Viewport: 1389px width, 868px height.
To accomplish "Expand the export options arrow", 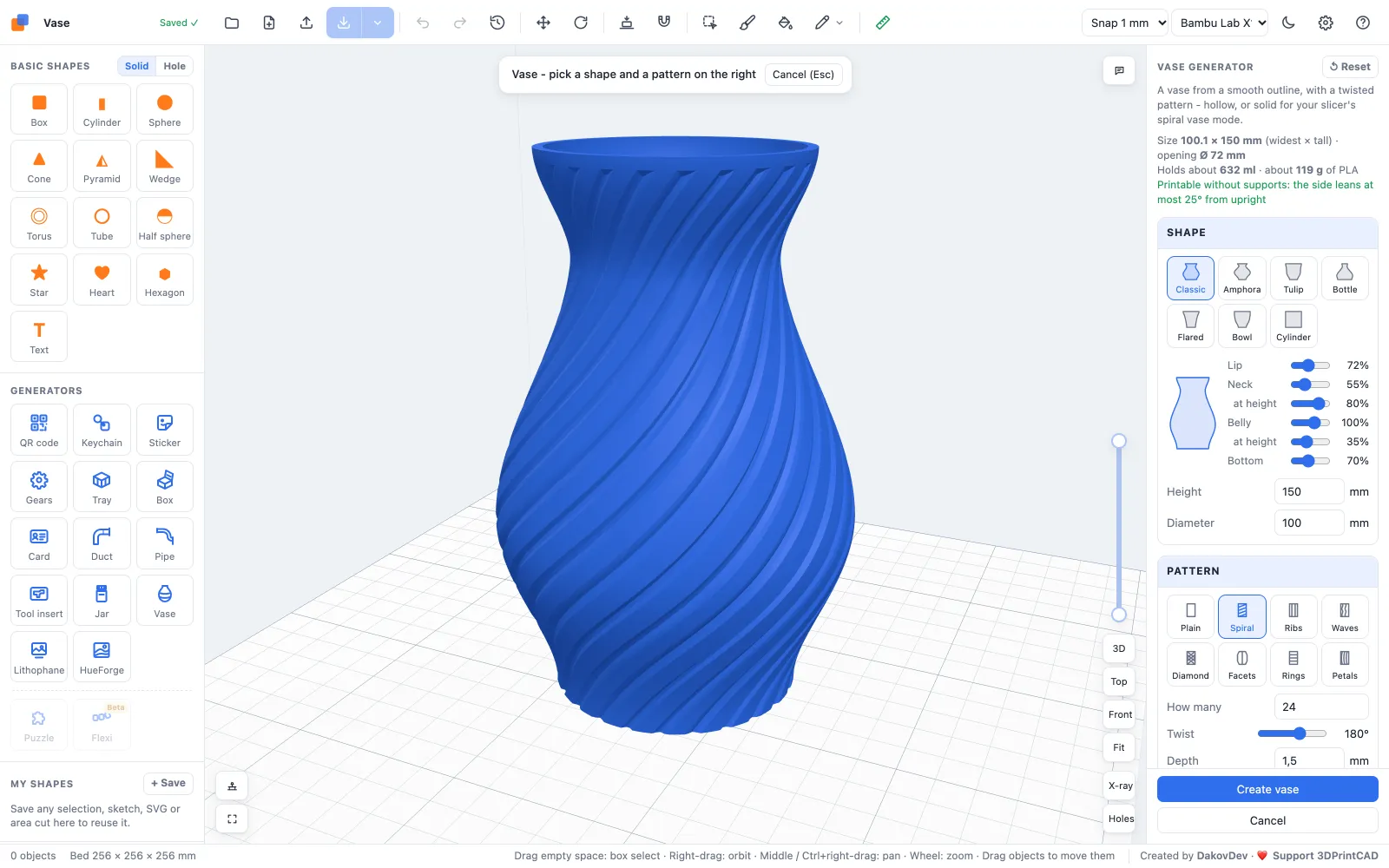I will pyautogui.click(x=378, y=23).
